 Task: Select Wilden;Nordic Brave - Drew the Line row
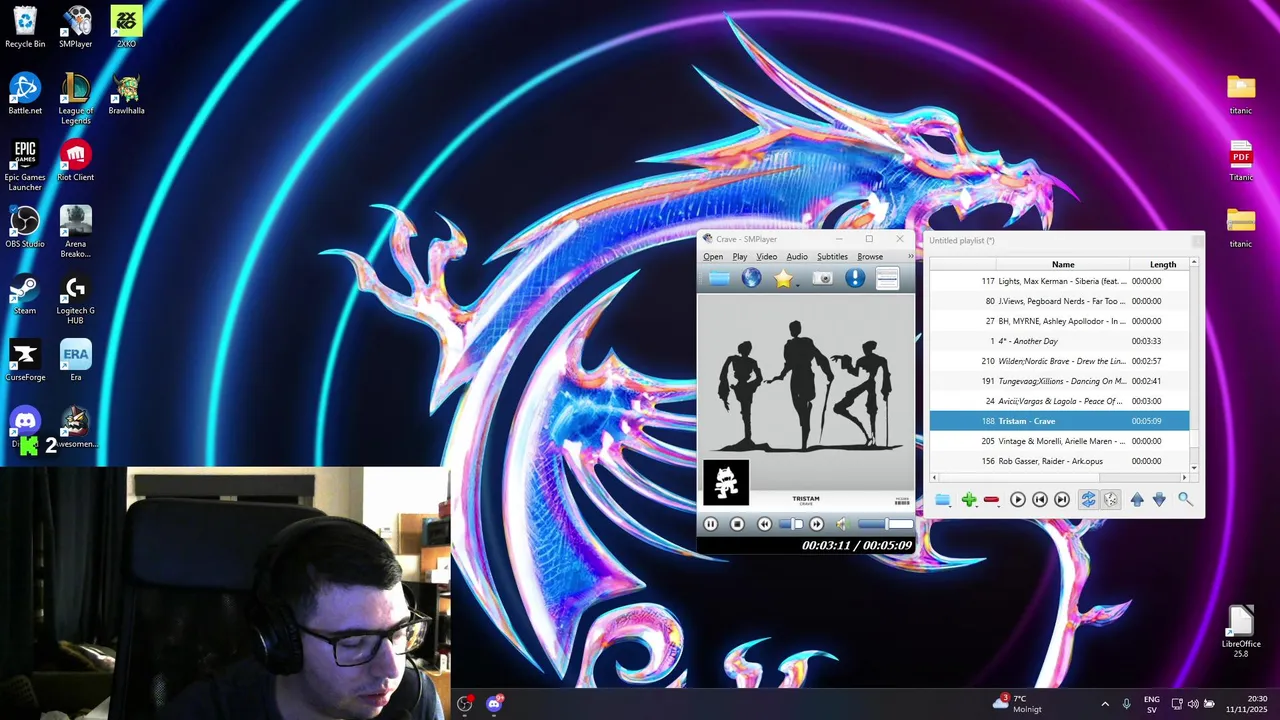tap(1059, 361)
